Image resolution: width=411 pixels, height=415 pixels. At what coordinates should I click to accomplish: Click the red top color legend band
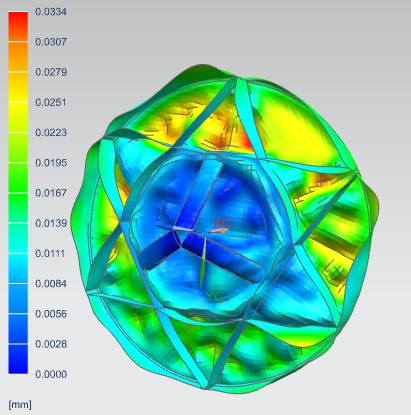18,27
